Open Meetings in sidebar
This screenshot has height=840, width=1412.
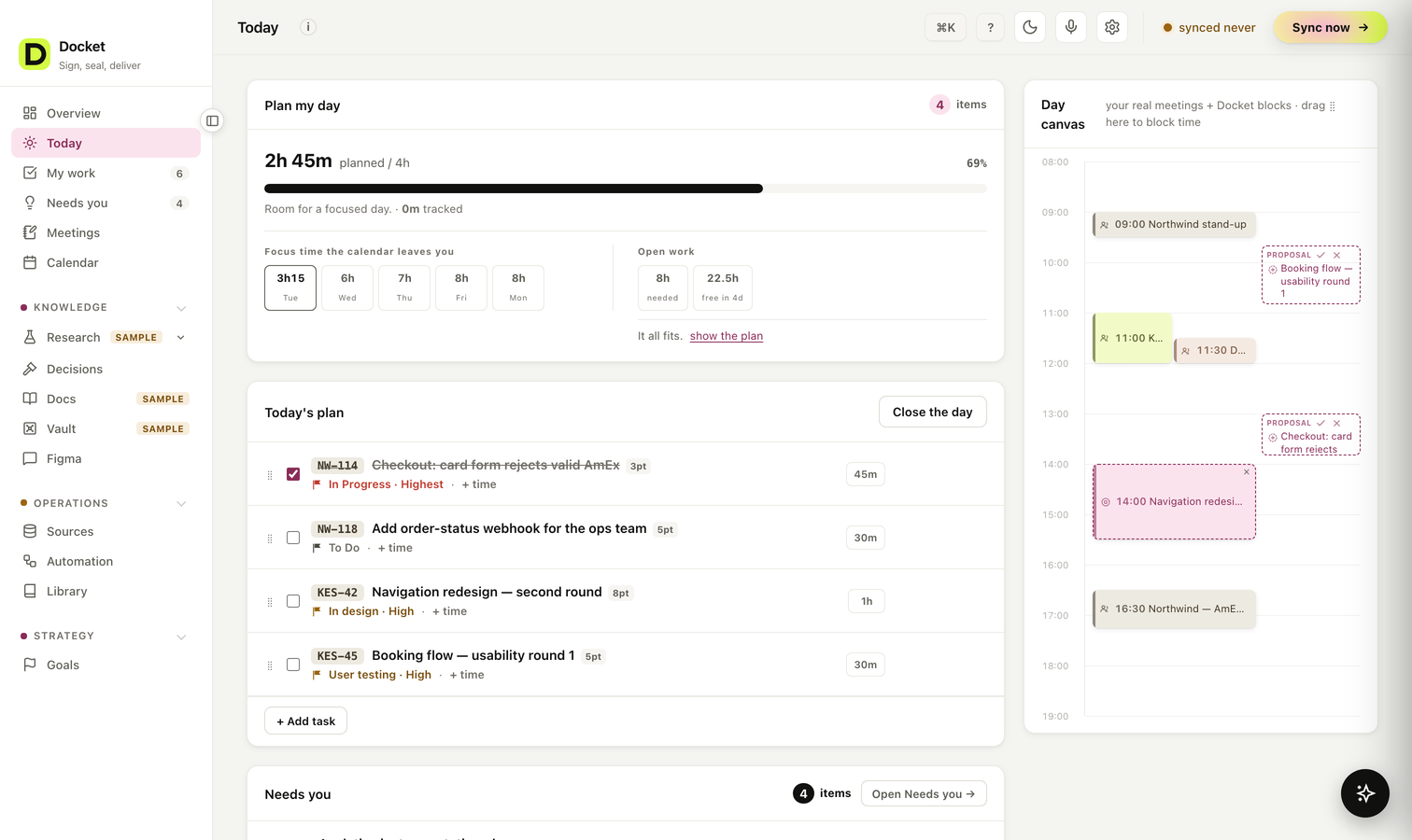click(106, 232)
